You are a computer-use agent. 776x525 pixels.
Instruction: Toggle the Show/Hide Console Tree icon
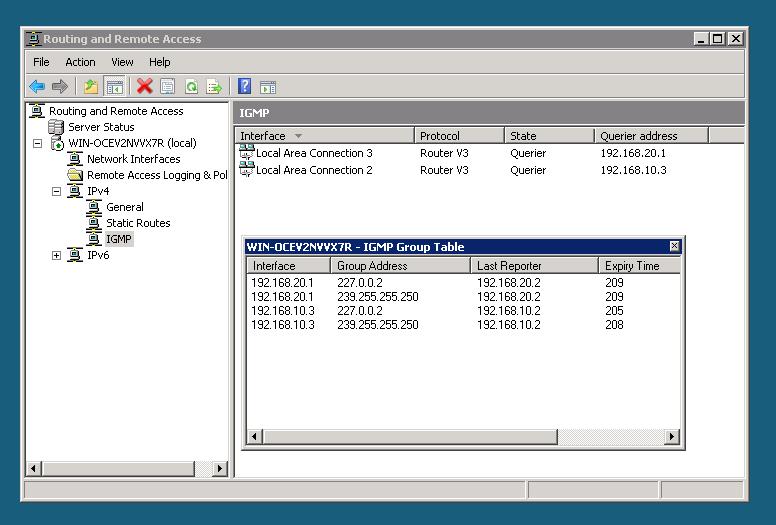(114, 87)
